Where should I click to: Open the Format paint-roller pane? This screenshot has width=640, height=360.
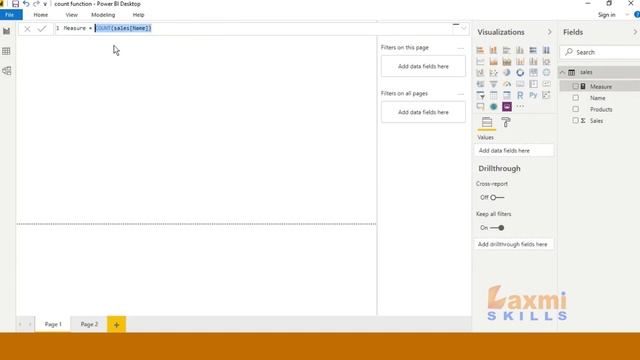click(506, 122)
